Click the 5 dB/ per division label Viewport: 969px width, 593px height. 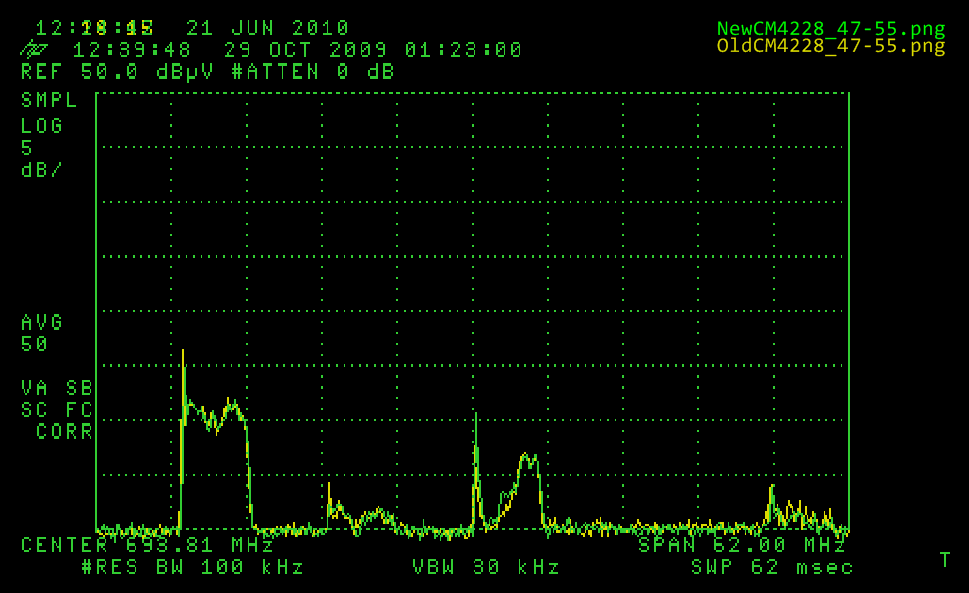[42, 159]
